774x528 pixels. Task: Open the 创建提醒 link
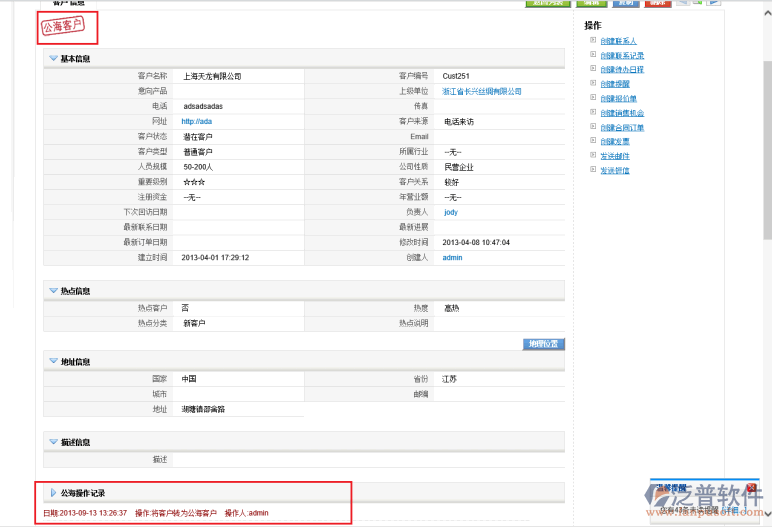[x=615, y=84]
